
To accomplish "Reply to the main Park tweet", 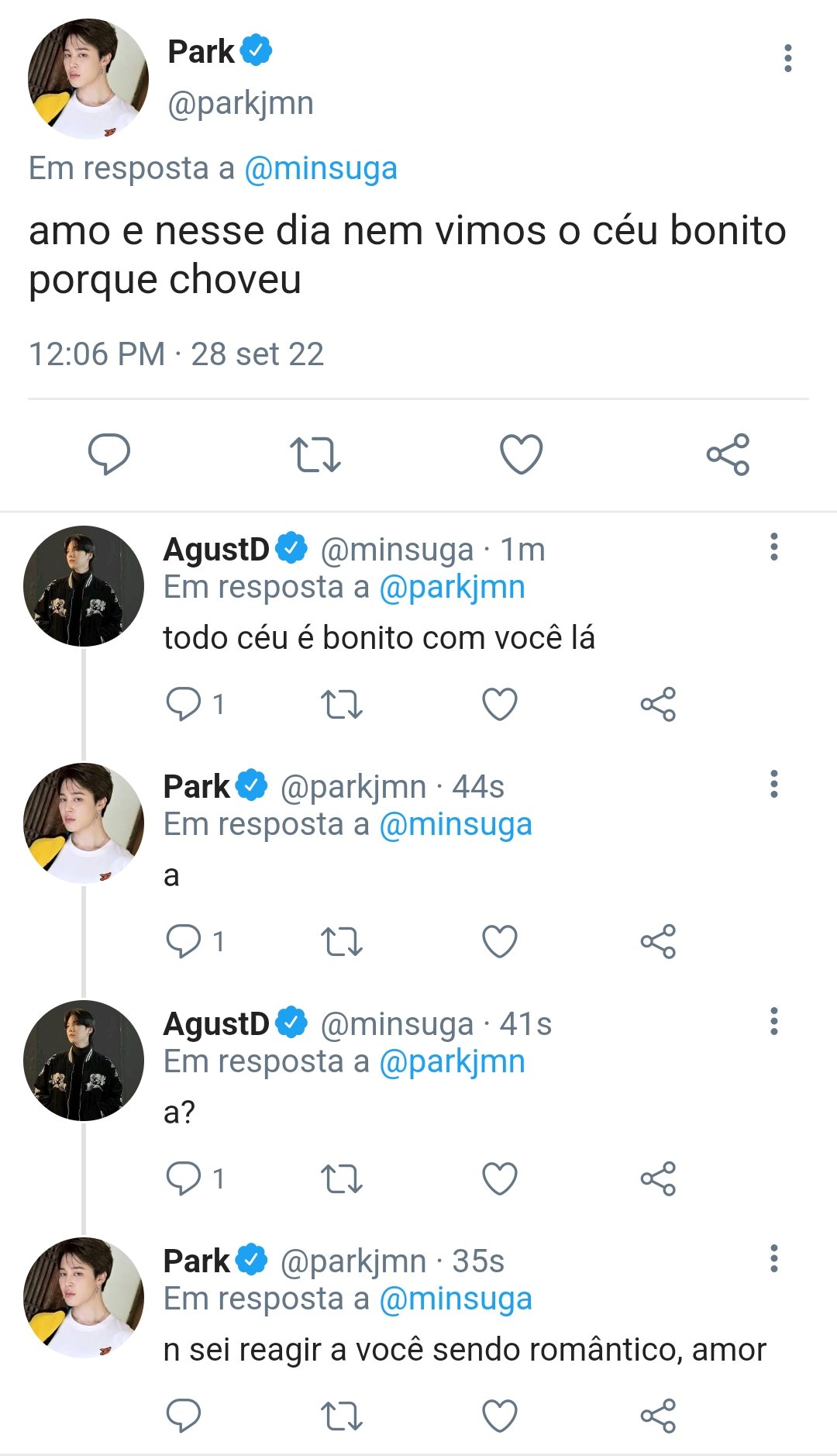I will coord(109,454).
